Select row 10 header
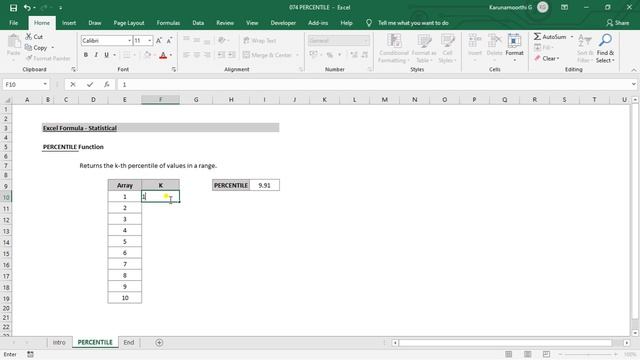 point(6,197)
